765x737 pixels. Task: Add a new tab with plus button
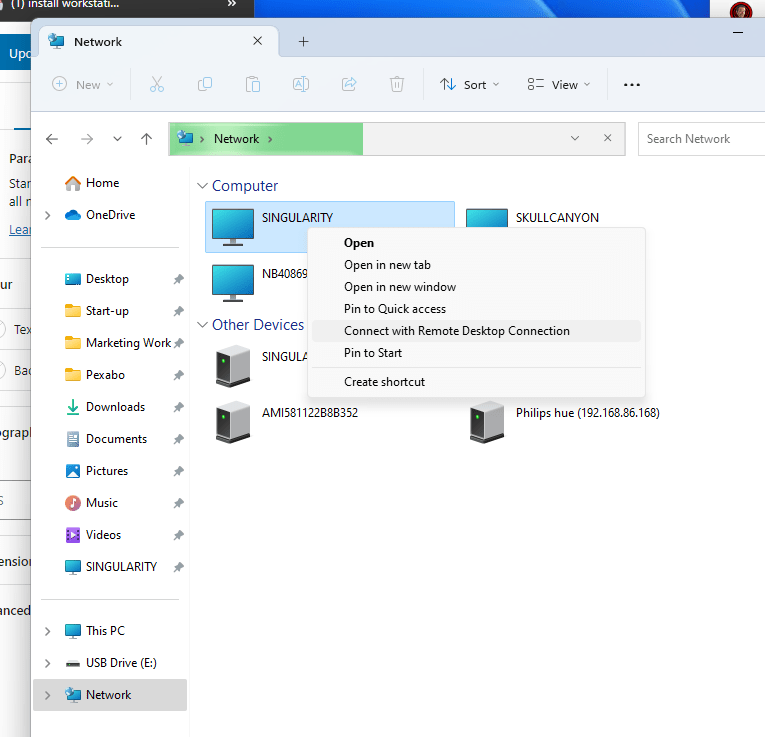303,41
